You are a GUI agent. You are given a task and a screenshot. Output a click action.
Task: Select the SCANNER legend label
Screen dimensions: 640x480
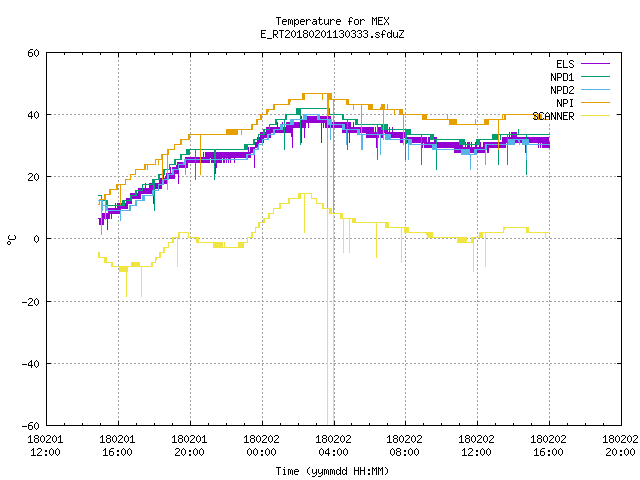[x=553, y=116]
